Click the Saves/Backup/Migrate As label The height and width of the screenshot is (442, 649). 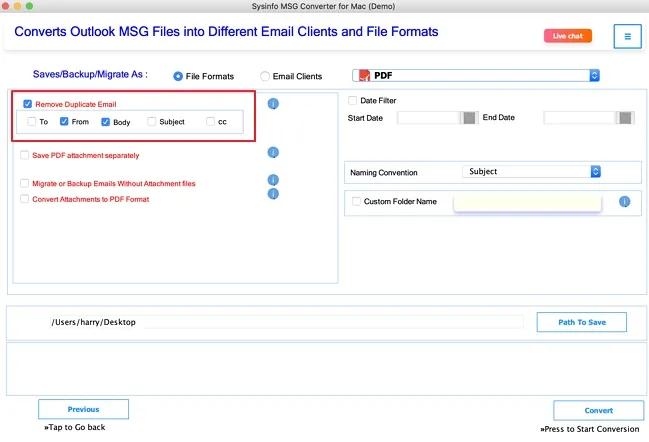pyautogui.click(x=90, y=74)
